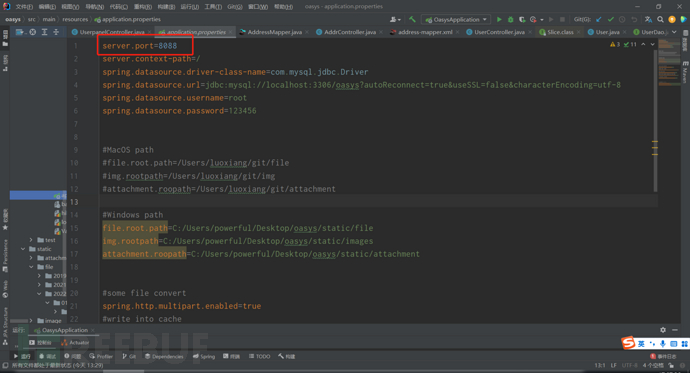The height and width of the screenshot is (373, 690).
Task: Click spring.datasource.username=root line
Action: coord(175,98)
